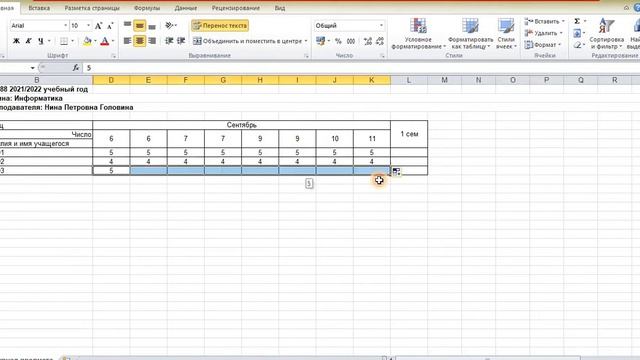Open font name Arial dropdown
The image size is (640, 360).
point(65,26)
